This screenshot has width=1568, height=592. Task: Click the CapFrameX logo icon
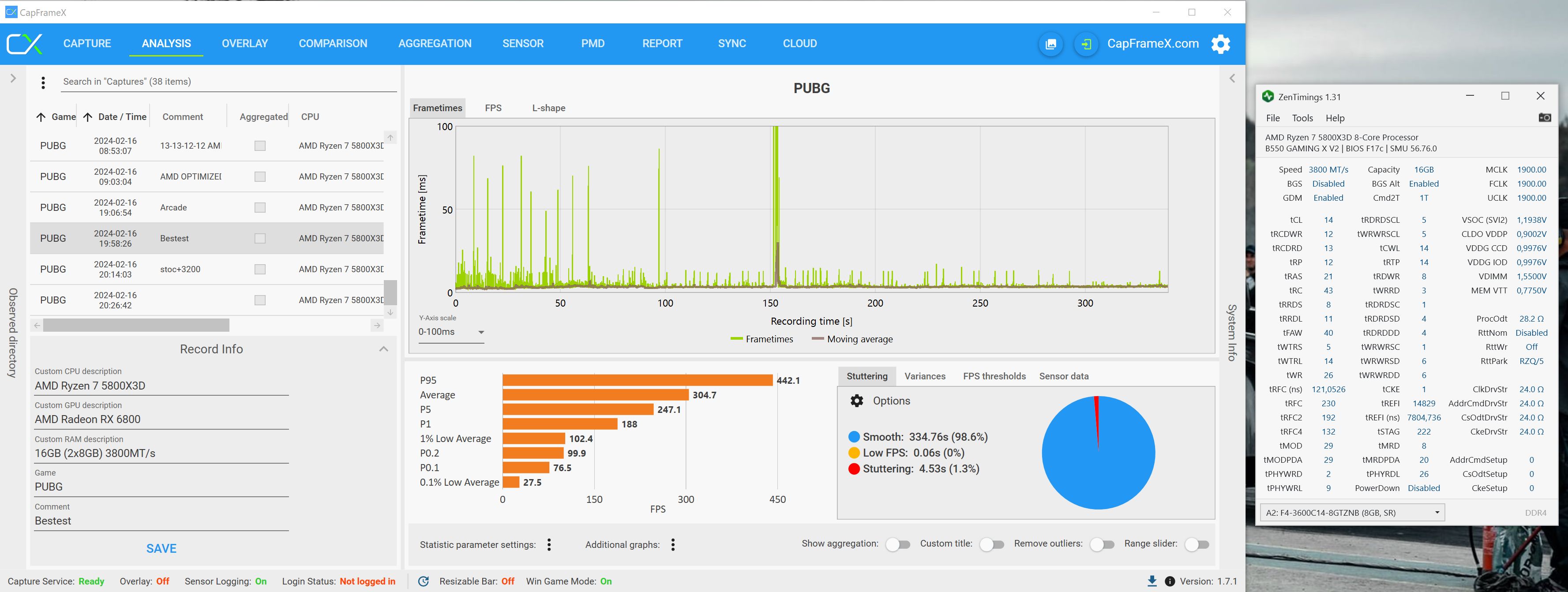(24, 44)
